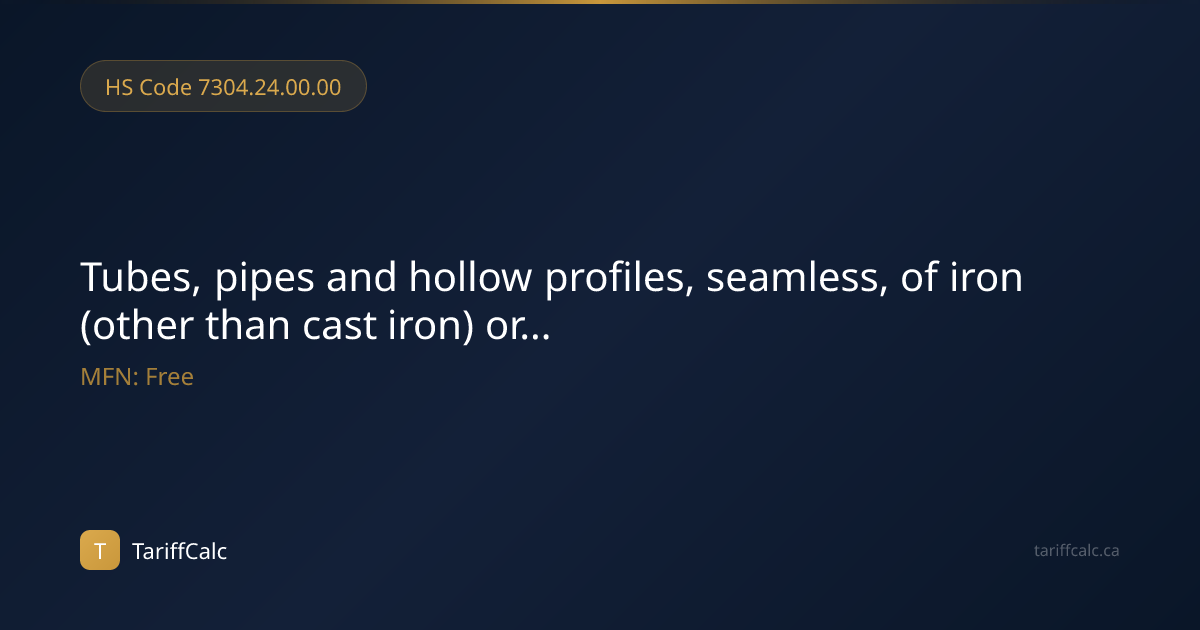Viewport: 1200px width, 630px height.
Task: Click the HS Code 7304.24.00.00 badge
Action: point(223,86)
